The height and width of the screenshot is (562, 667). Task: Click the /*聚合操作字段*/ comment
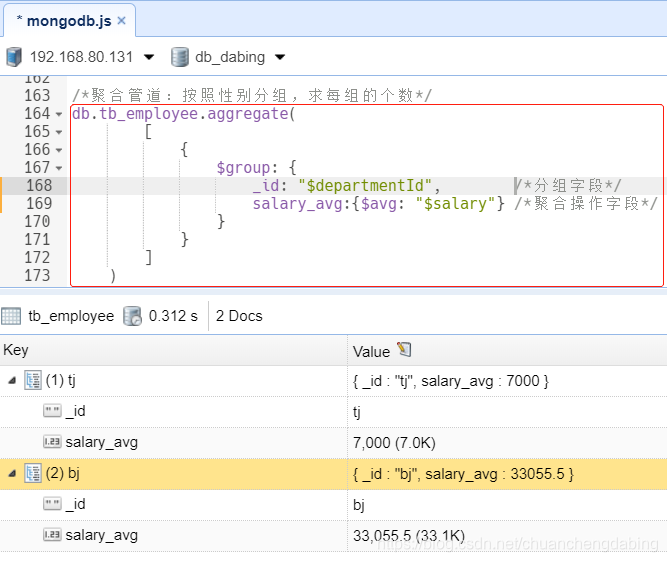tap(586, 204)
